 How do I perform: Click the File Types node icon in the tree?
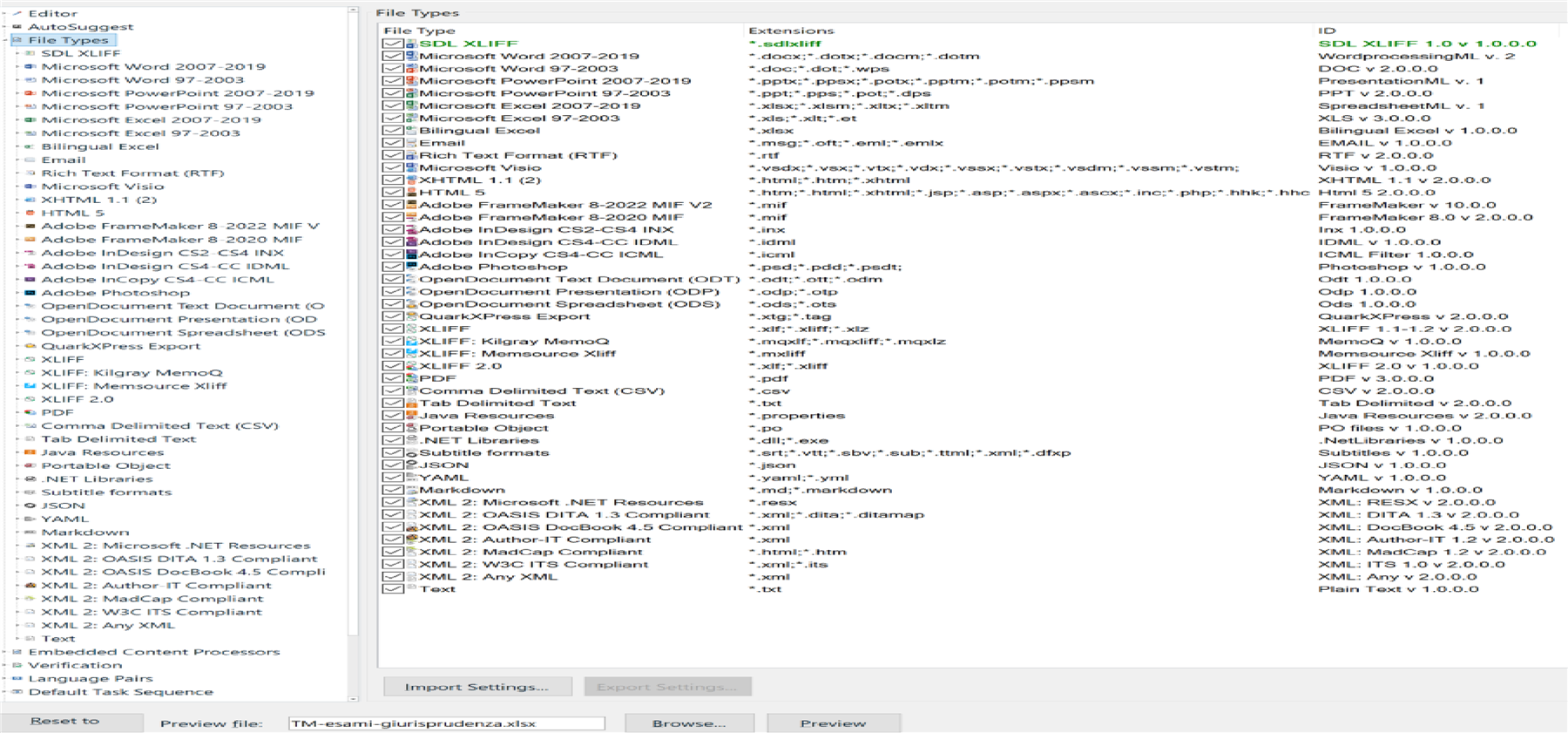click(x=17, y=40)
